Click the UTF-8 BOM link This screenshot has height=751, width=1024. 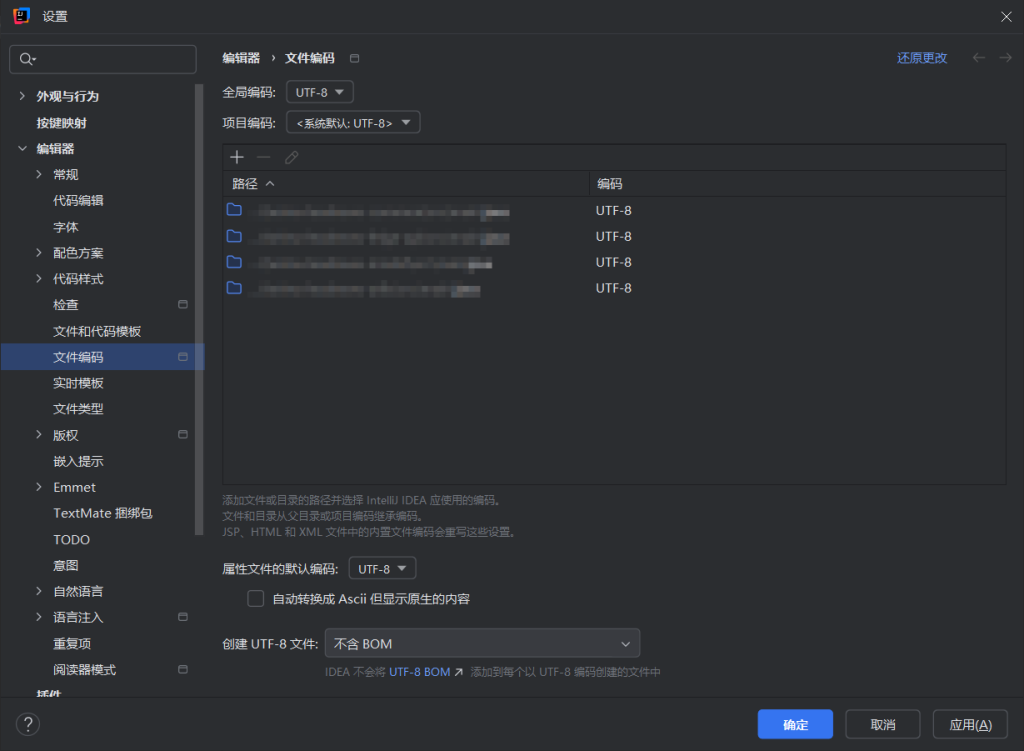click(x=420, y=672)
